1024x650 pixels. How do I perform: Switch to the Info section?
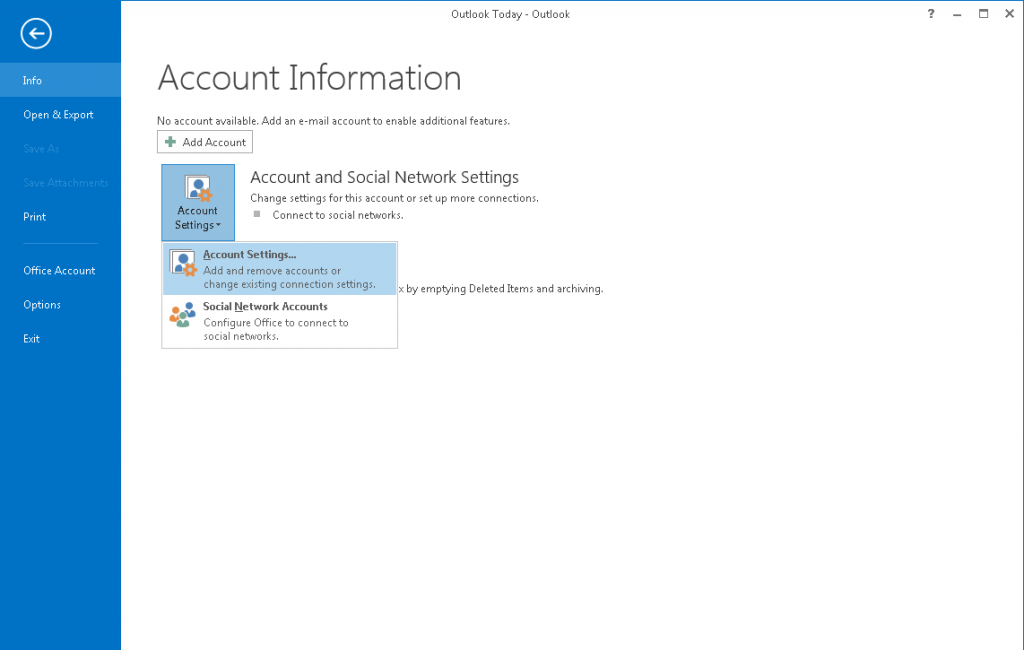tap(32, 80)
